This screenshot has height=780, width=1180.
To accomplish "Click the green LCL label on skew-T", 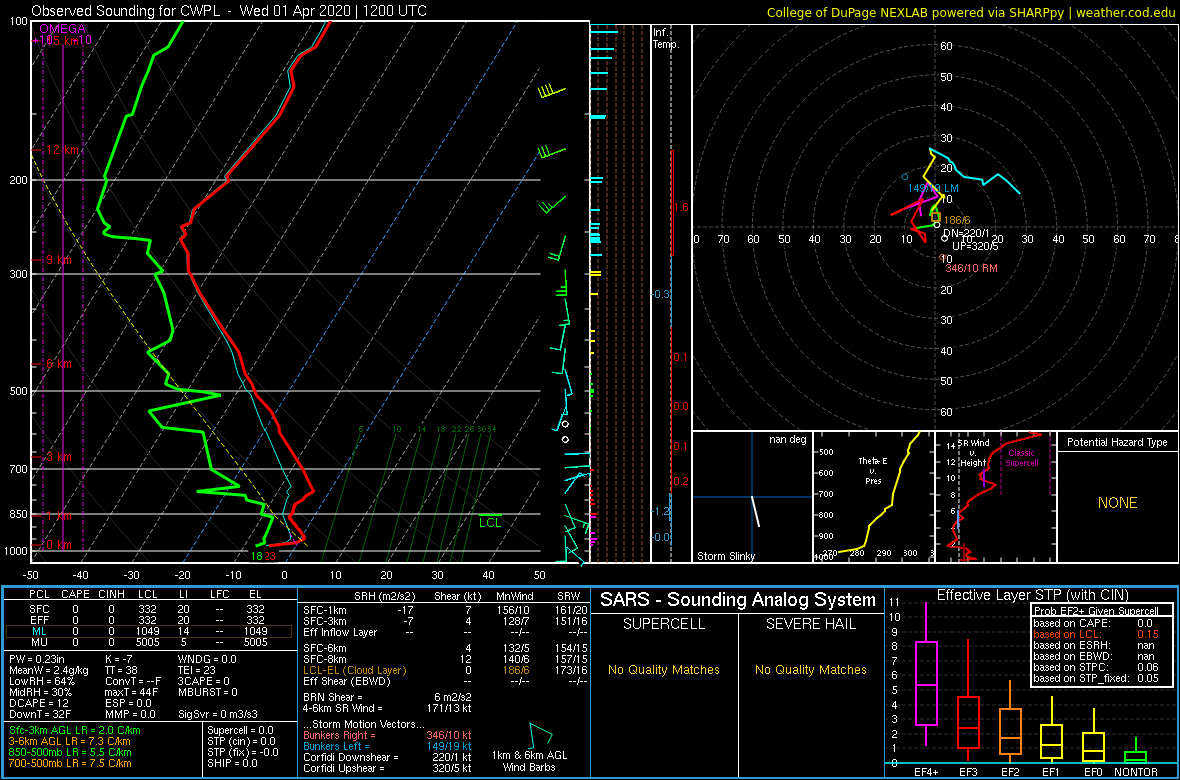I will coord(490,522).
